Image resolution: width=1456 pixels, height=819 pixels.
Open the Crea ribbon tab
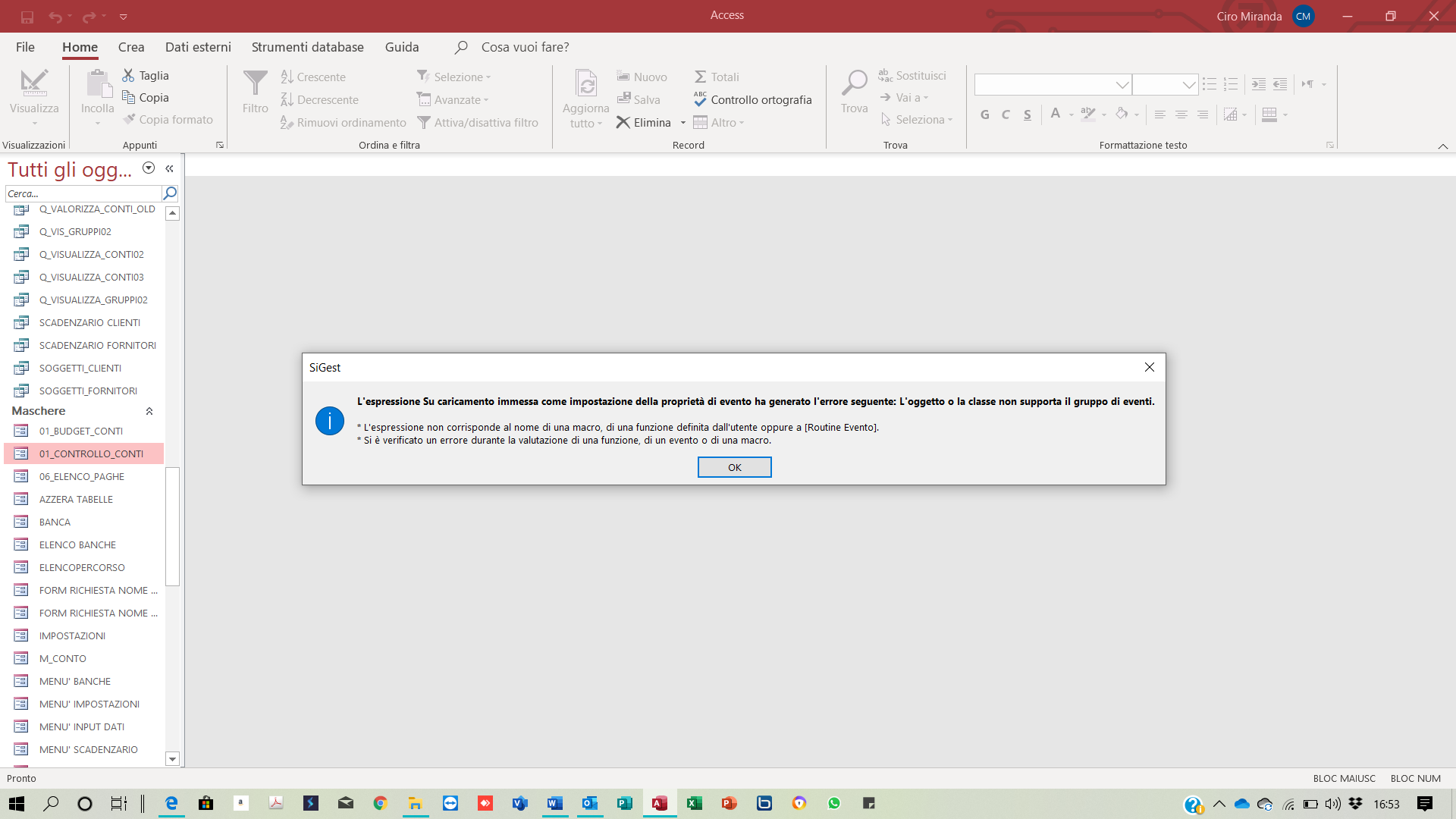click(130, 47)
